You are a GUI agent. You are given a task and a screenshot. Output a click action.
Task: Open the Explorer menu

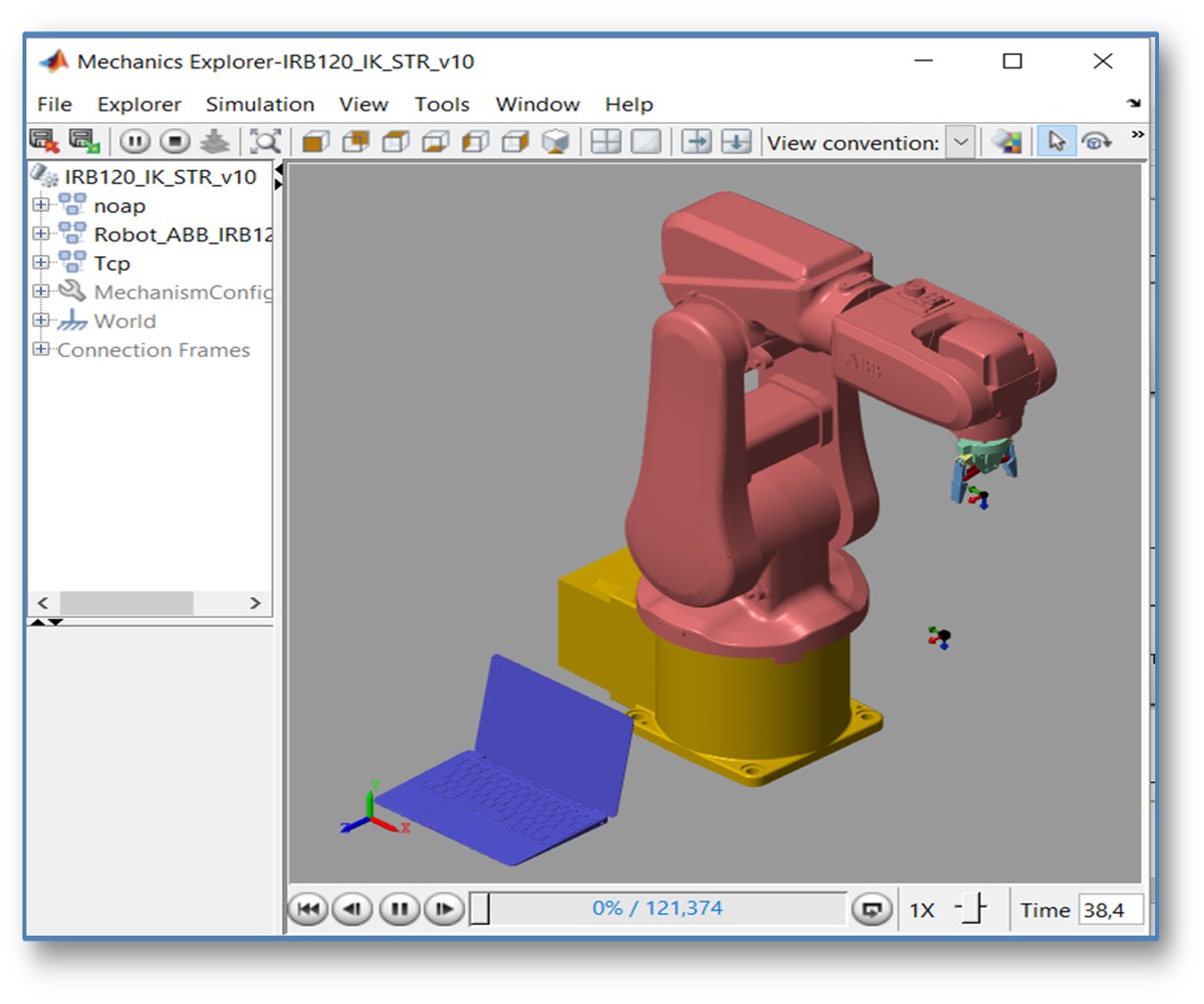click(139, 105)
